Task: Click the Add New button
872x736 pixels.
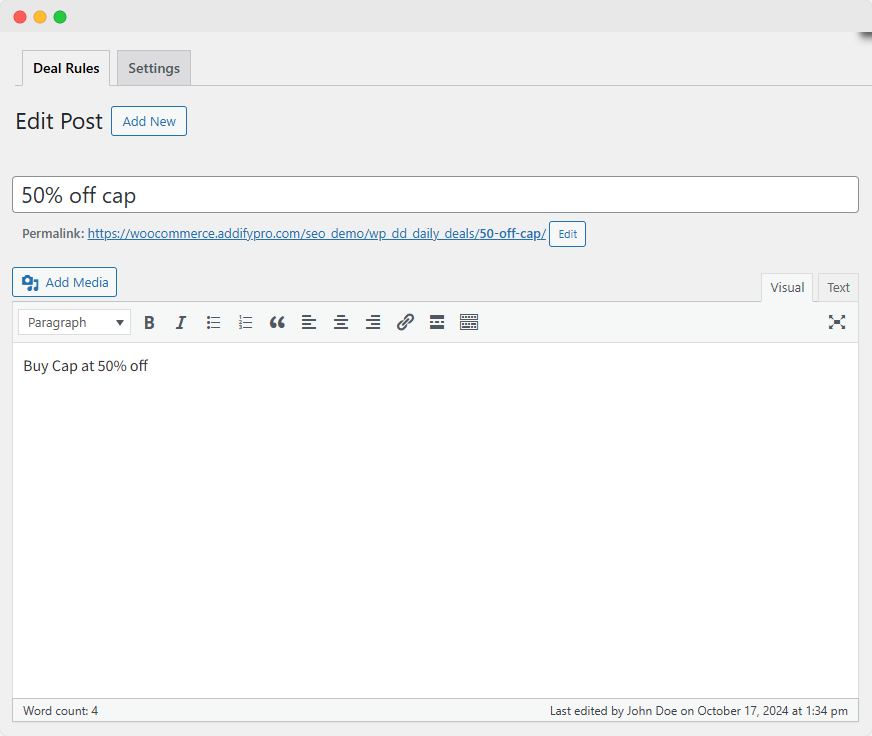Action: (x=149, y=121)
